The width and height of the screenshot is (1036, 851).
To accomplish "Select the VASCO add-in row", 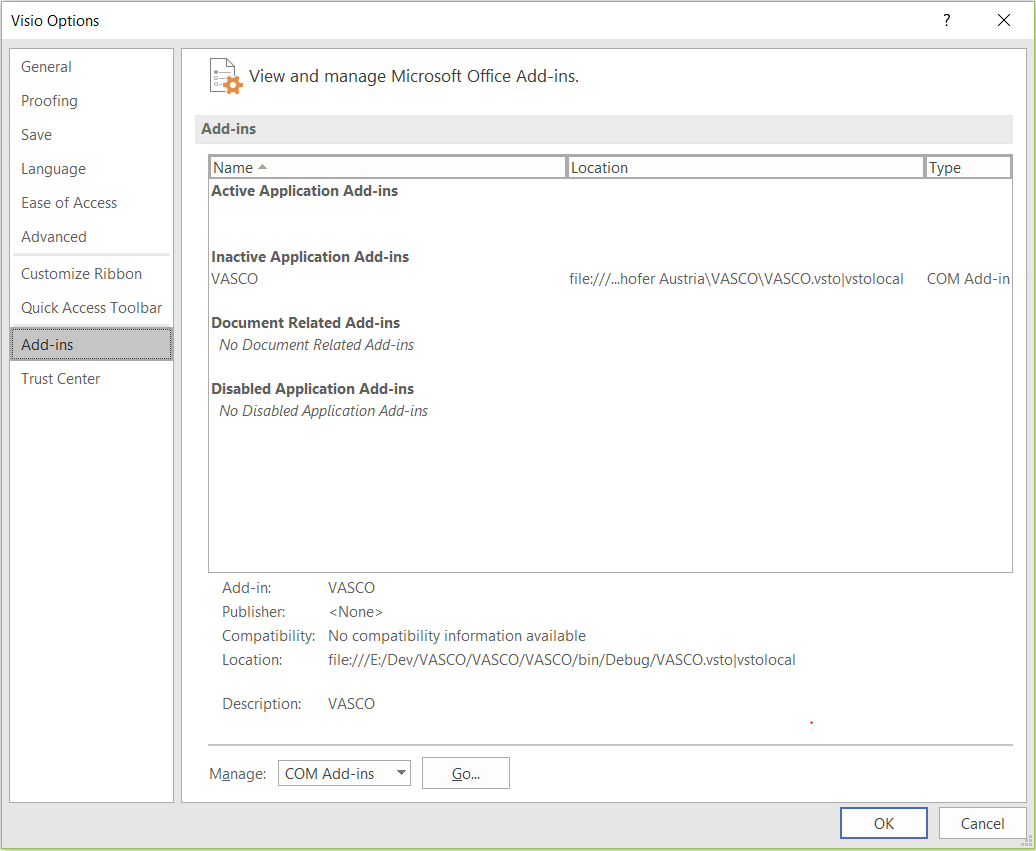I will (610, 279).
